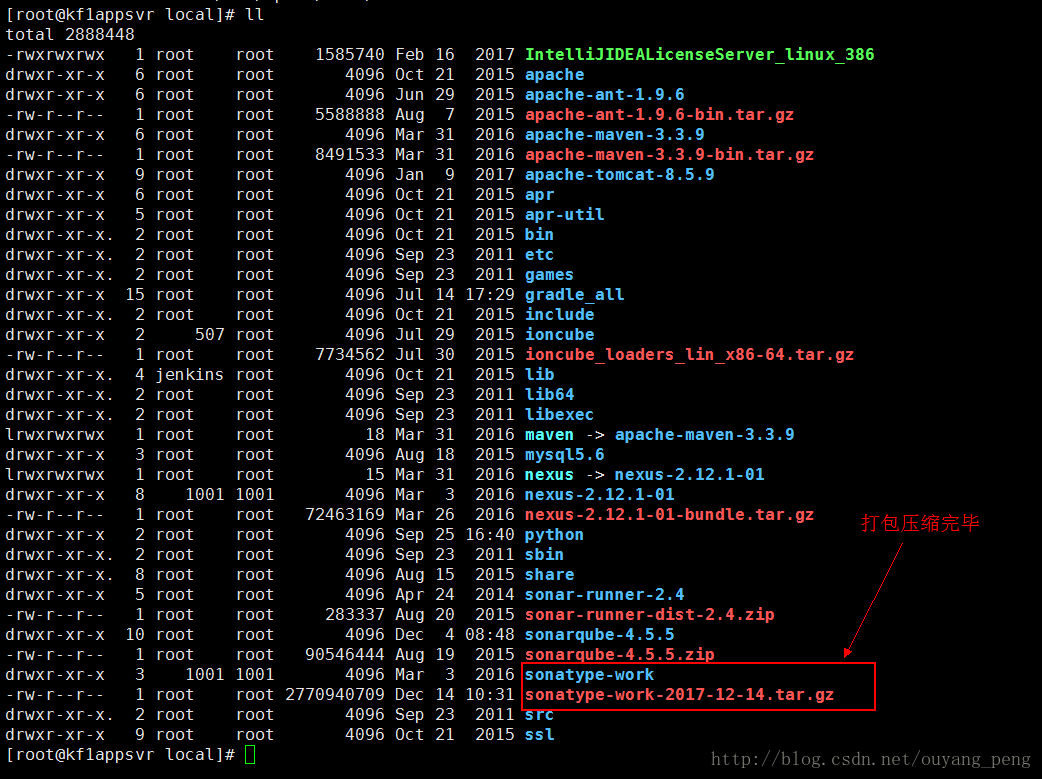Click the ssl directory name
The width and height of the screenshot is (1042, 779).
pos(540,734)
